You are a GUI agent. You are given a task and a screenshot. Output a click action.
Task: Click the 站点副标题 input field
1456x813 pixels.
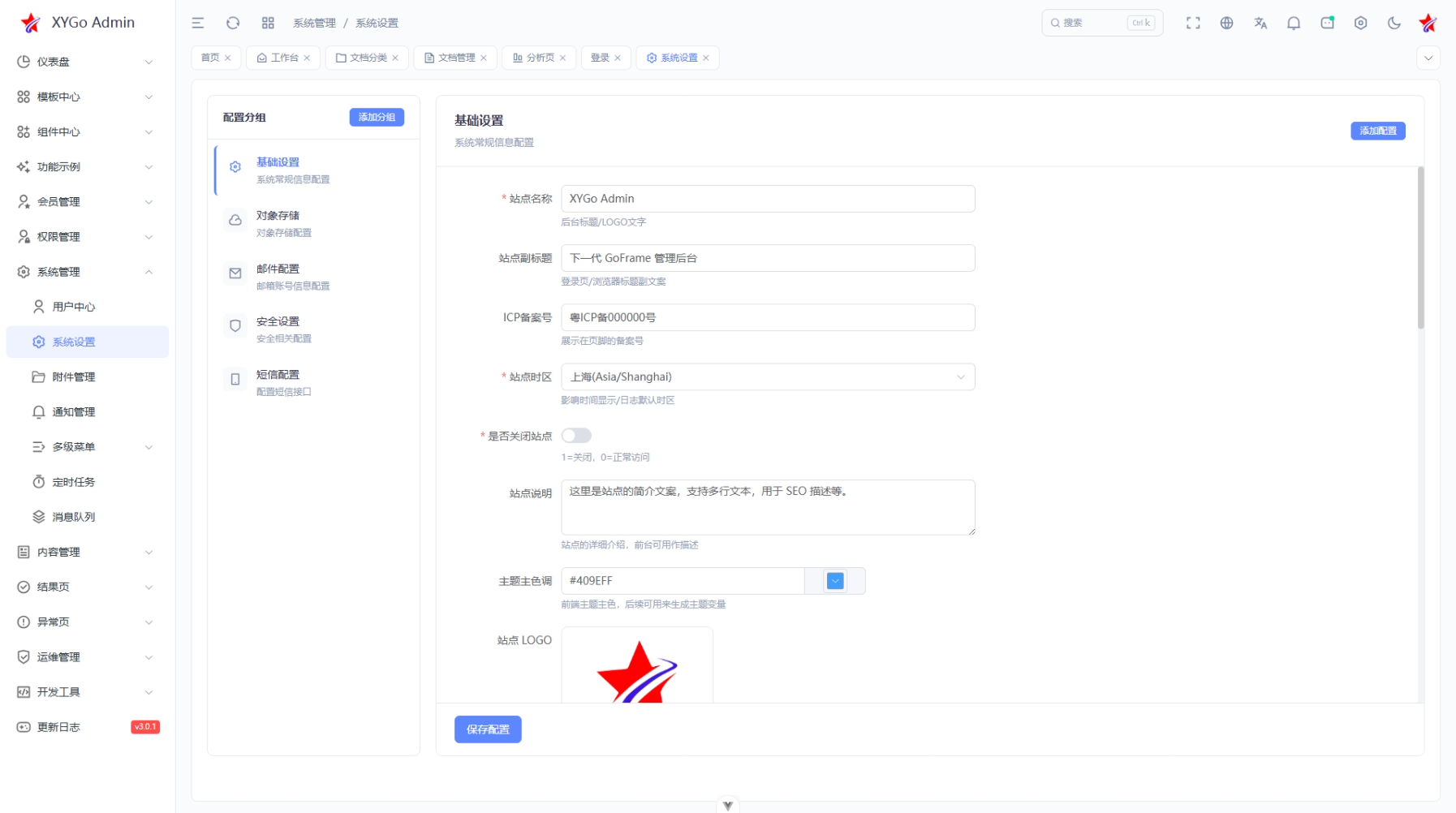[768, 258]
